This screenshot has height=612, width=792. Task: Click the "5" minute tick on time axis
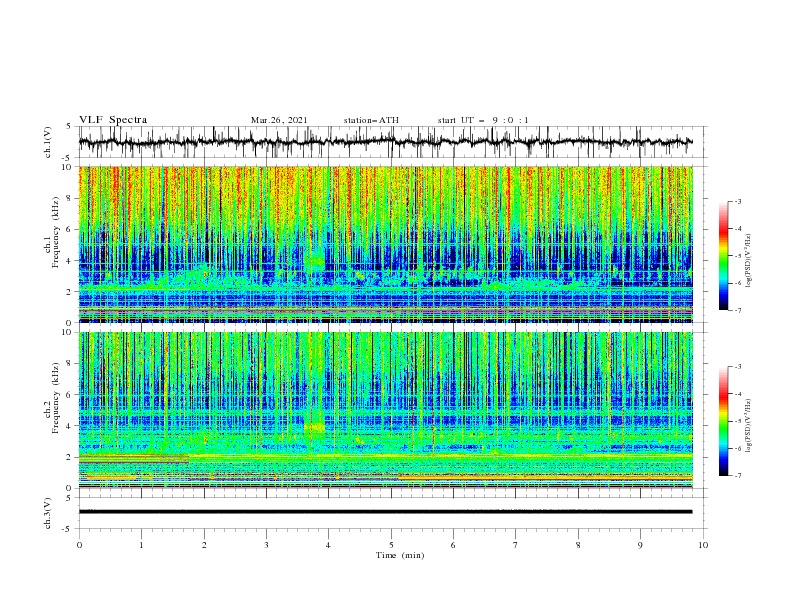[391, 545]
